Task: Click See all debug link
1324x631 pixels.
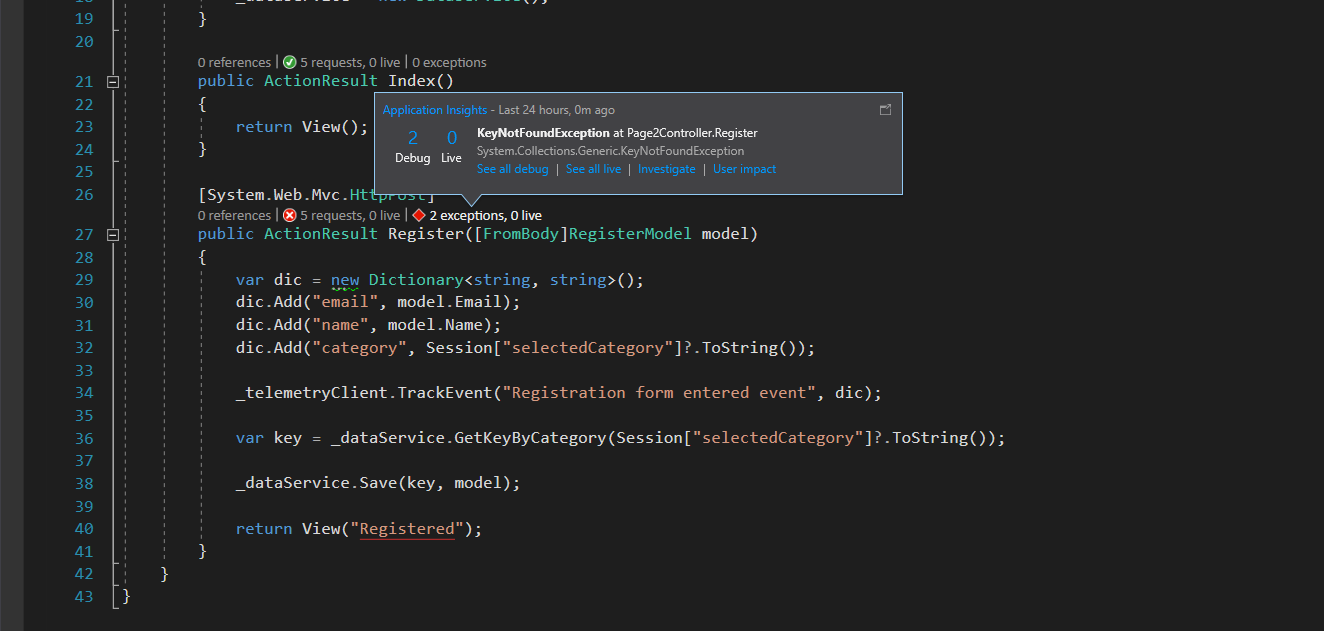Action: (512, 169)
